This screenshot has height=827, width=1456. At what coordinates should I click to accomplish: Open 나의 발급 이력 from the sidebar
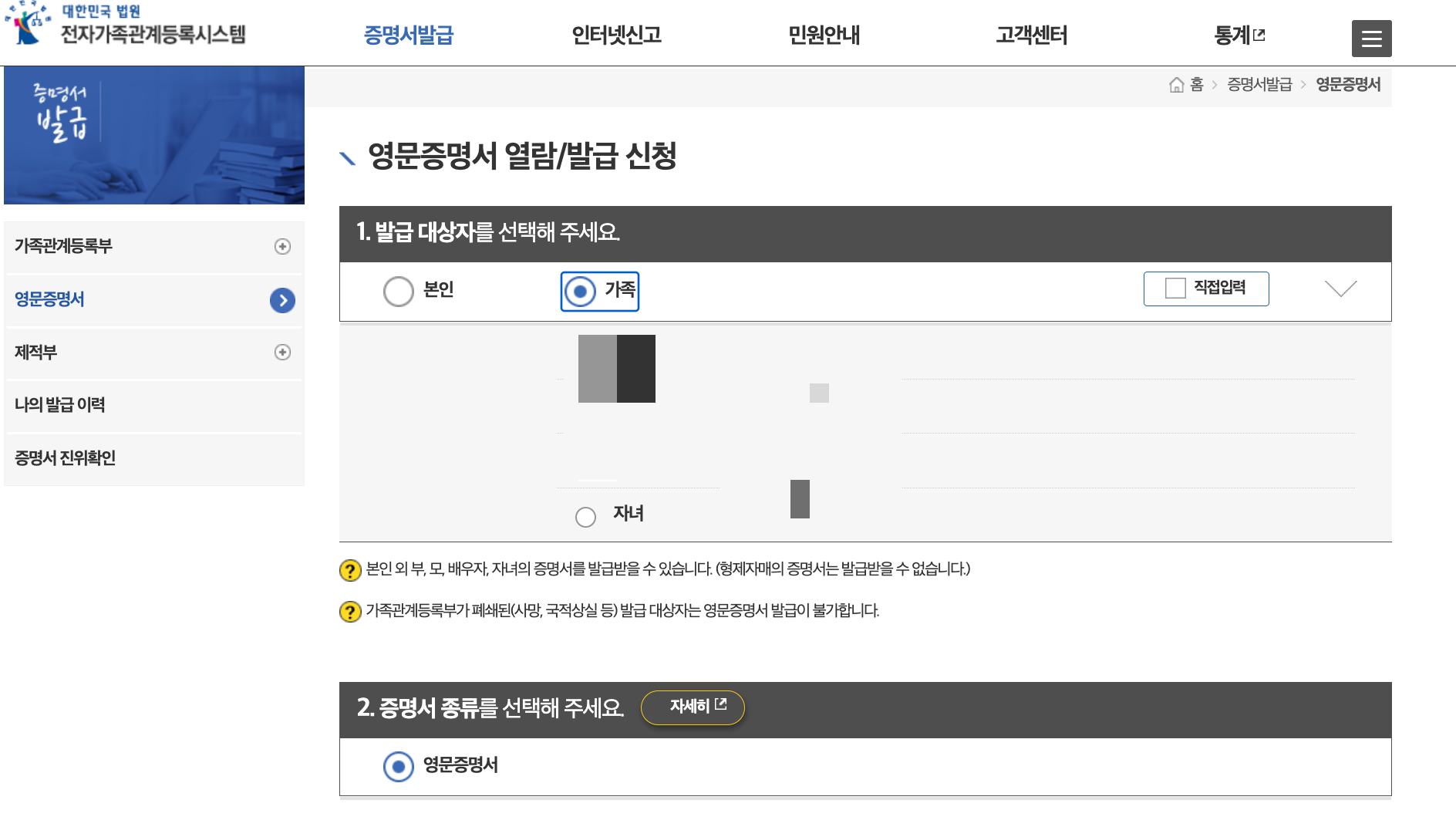click(62, 405)
